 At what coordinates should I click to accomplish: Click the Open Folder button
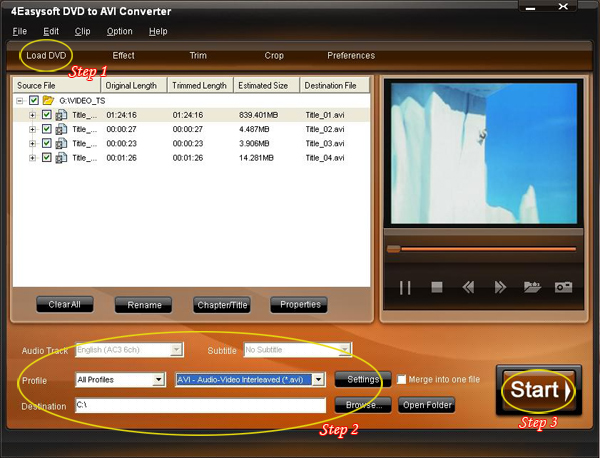click(427, 405)
